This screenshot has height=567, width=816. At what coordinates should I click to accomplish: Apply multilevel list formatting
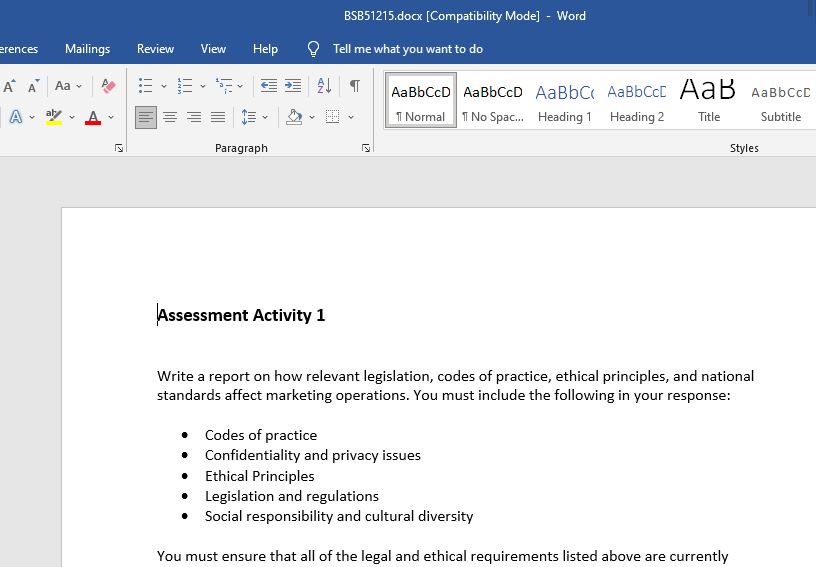[224, 86]
